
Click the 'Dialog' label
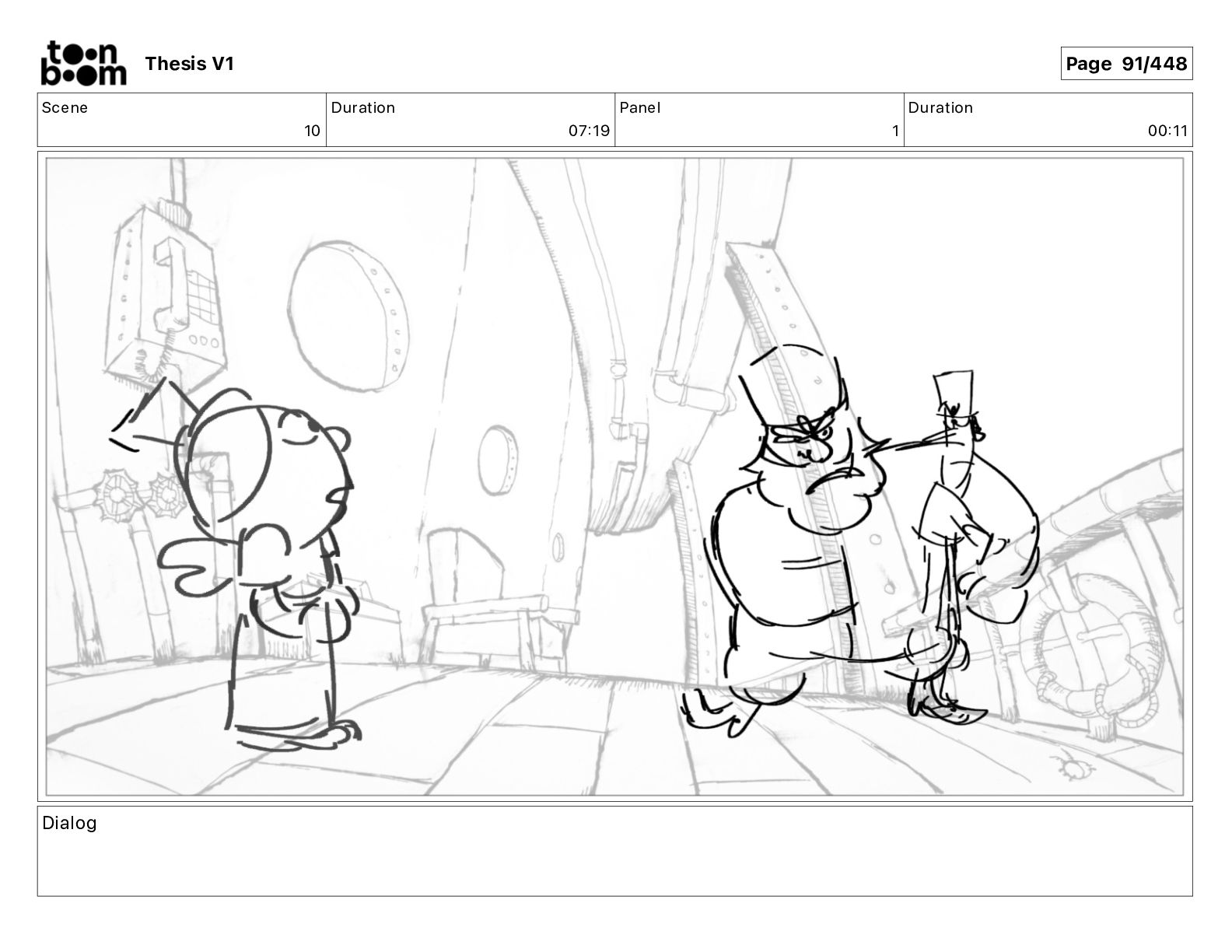click(x=69, y=823)
